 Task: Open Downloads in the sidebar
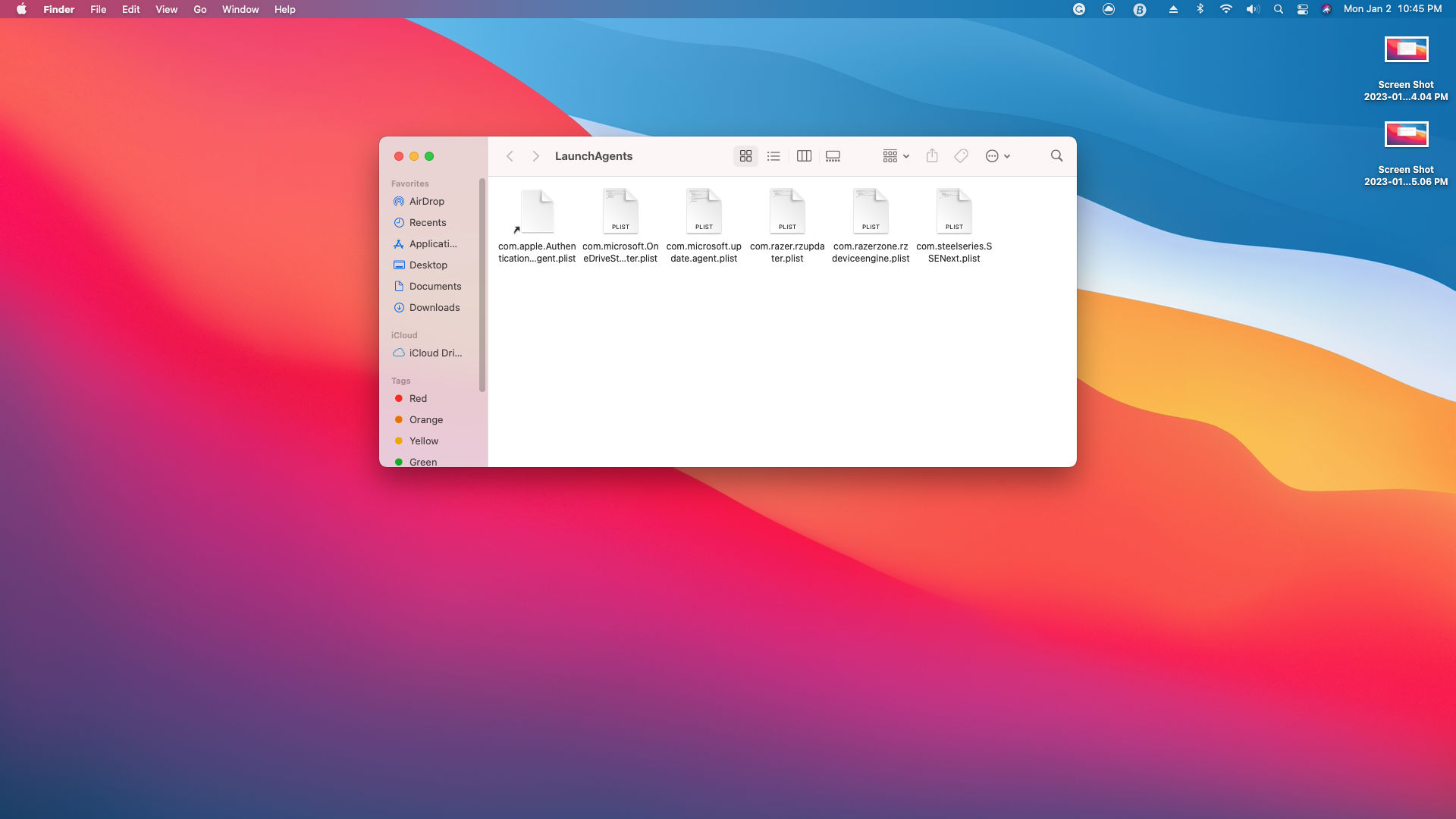[x=434, y=307]
